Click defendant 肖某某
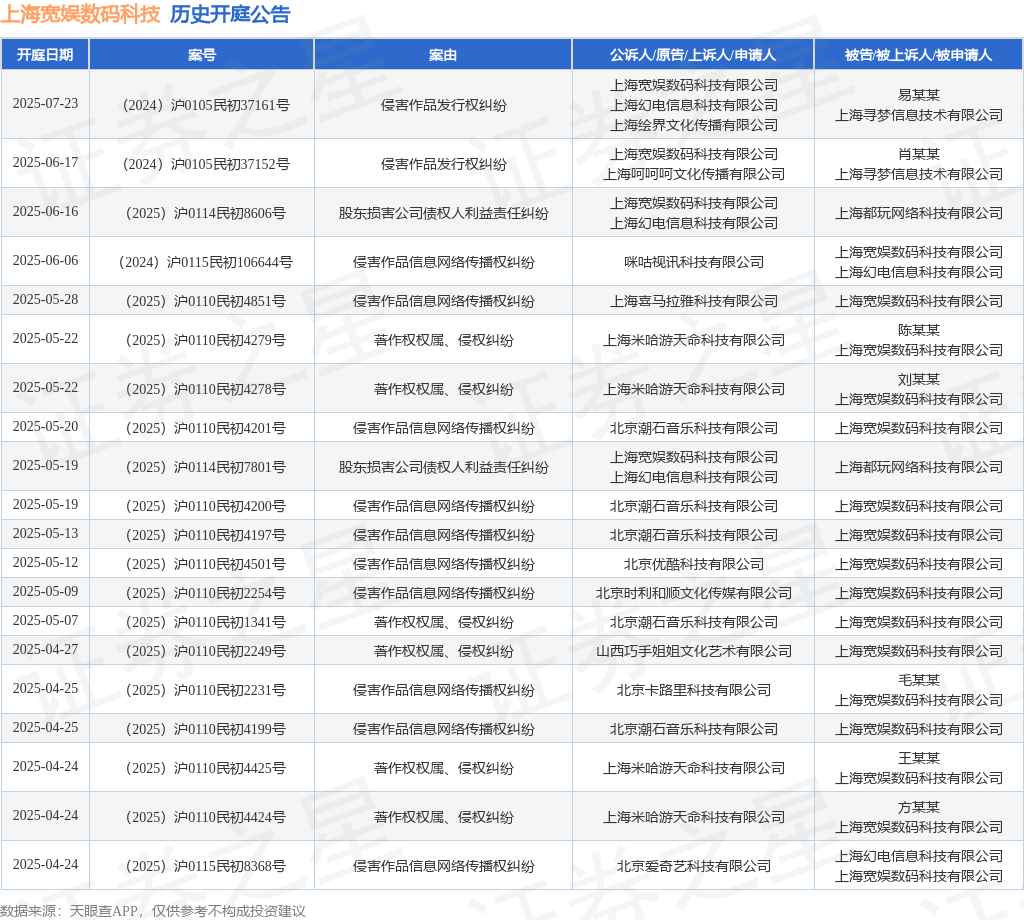 (x=919, y=154)
